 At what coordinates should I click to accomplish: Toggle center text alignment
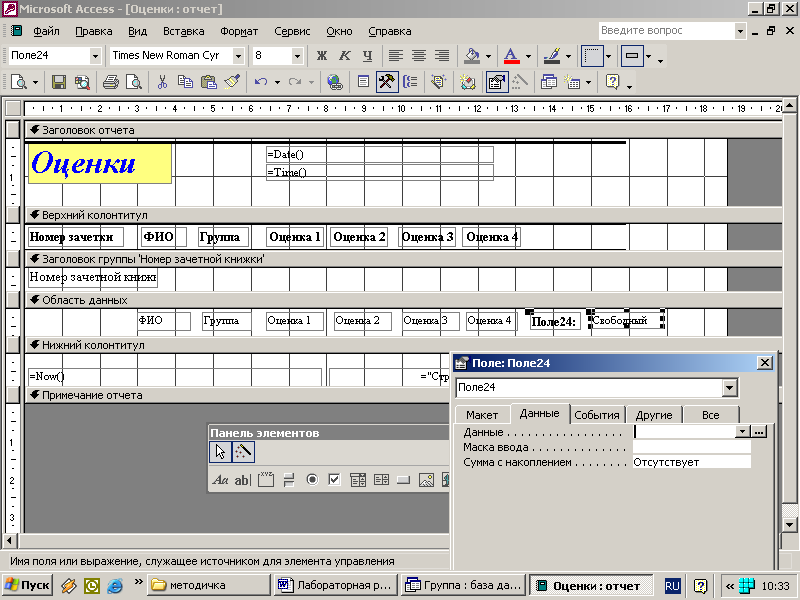click(419, 56)
